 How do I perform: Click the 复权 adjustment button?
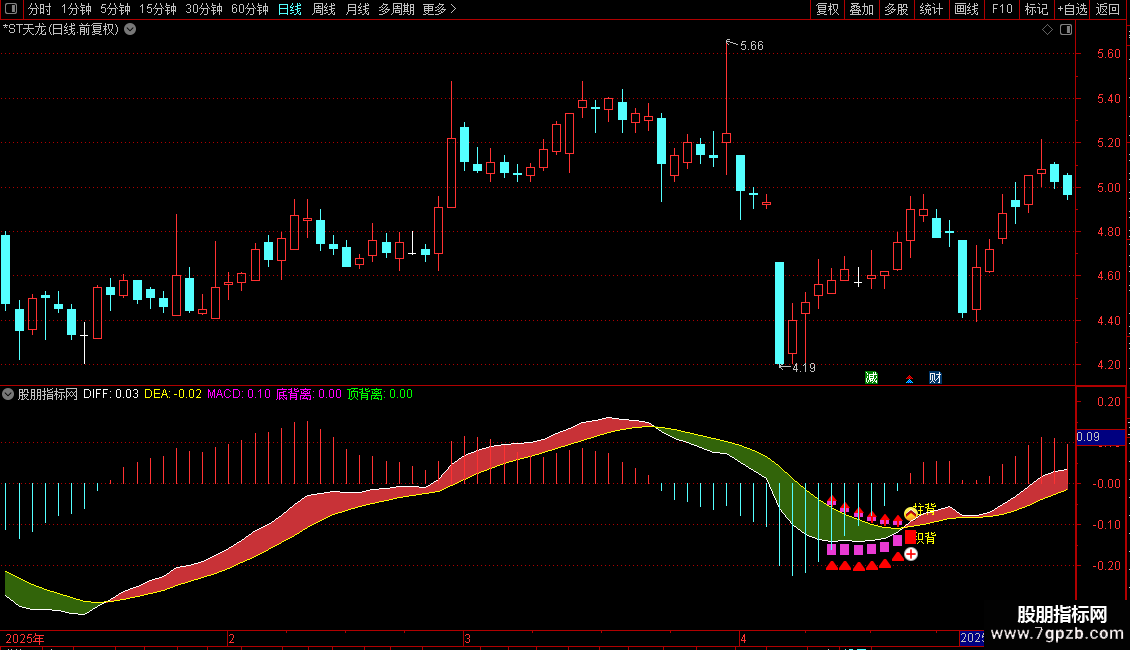click(x=827, y=9)
